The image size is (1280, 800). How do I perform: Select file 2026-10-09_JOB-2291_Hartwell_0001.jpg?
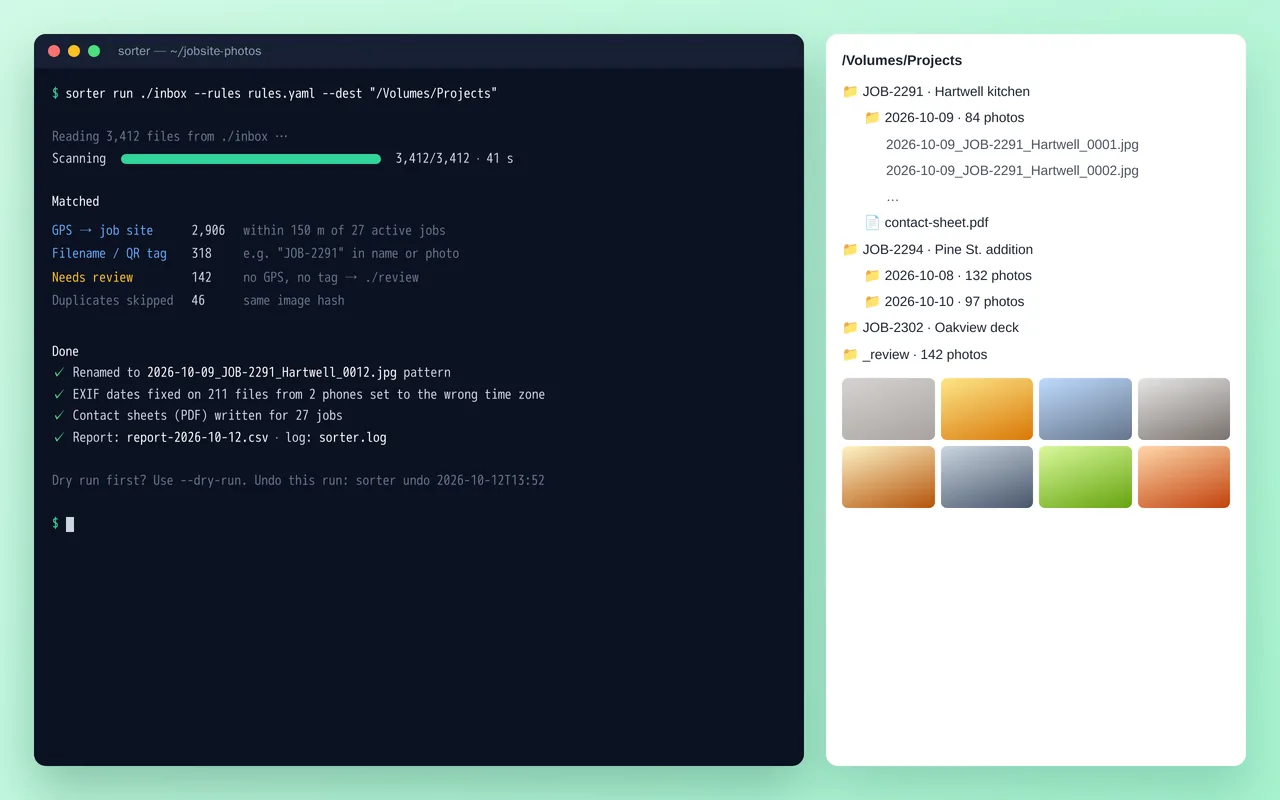[x=1012, y=144]
